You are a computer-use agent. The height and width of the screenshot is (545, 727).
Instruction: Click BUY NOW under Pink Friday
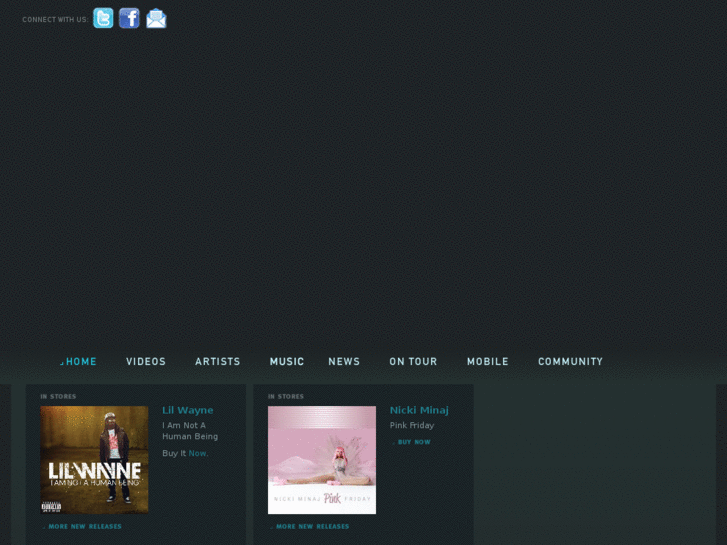414,442
